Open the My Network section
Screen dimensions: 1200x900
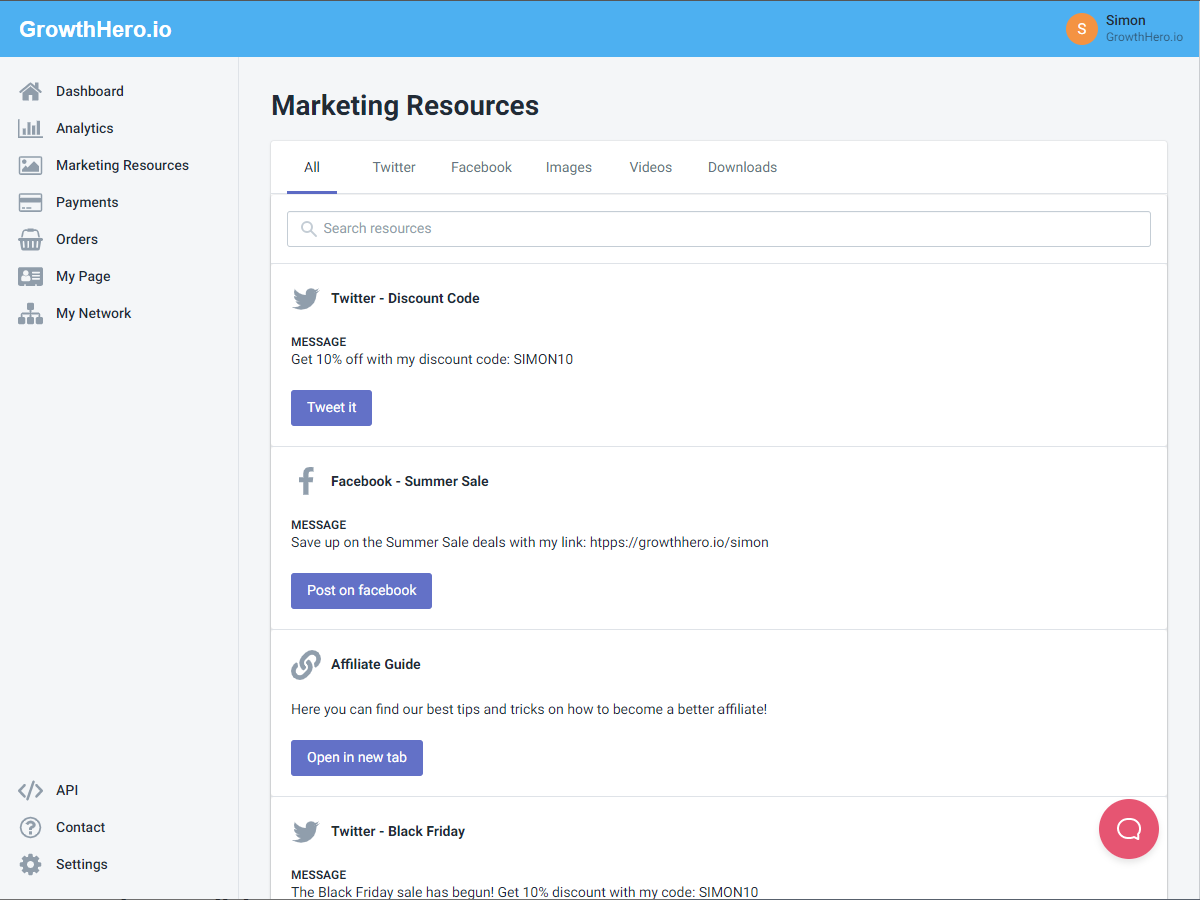93,313
